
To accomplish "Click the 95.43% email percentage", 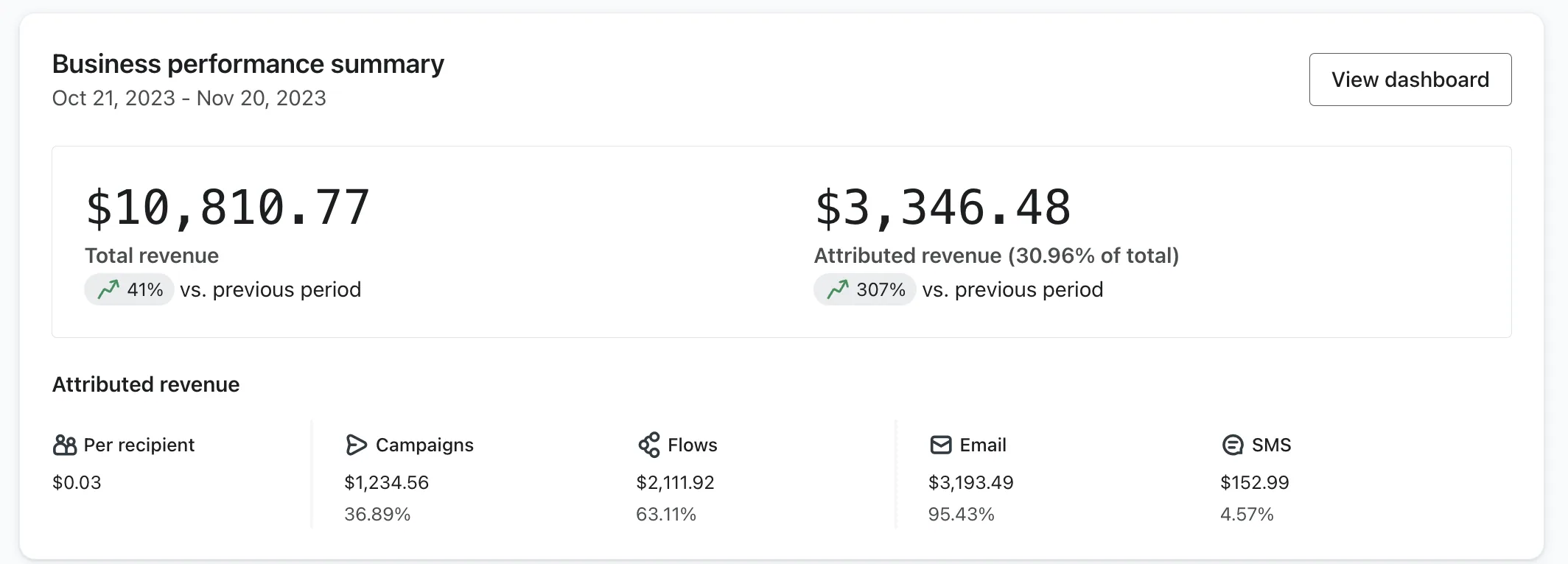I will coord(962,514).
